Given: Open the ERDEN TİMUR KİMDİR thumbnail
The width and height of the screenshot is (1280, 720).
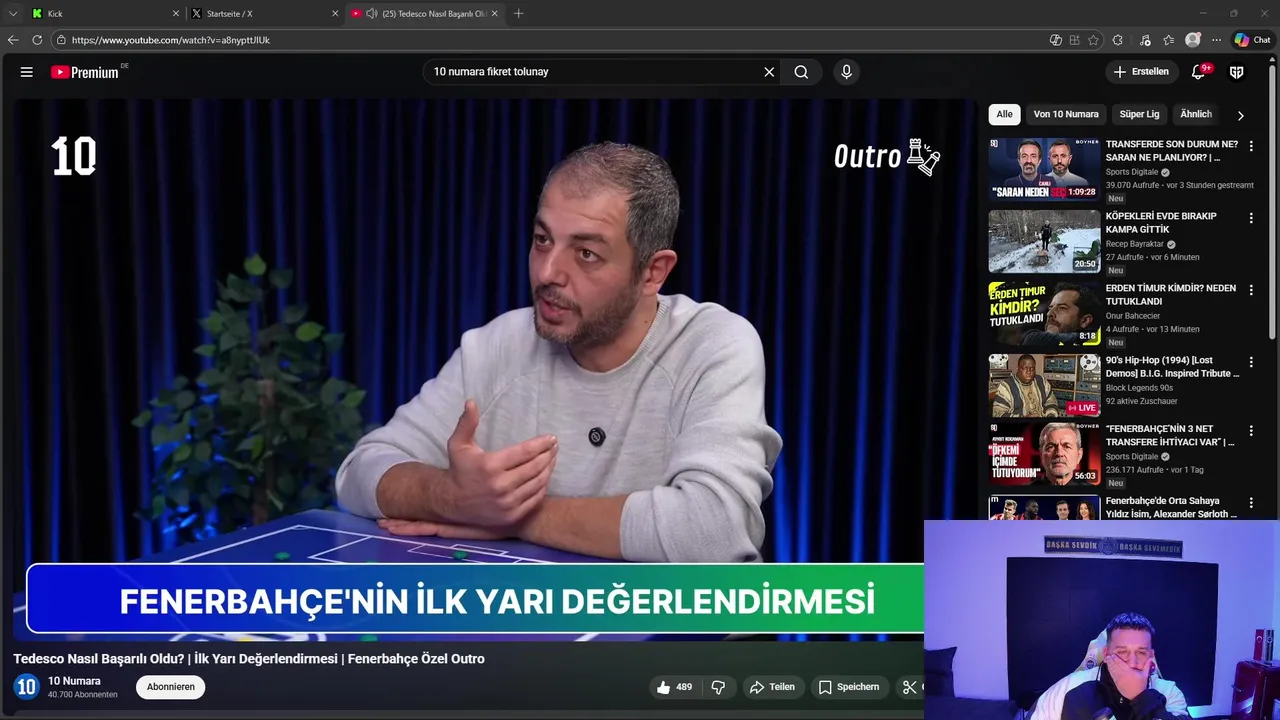Looking at the screenshot, I should click(x=1044, y=313).
